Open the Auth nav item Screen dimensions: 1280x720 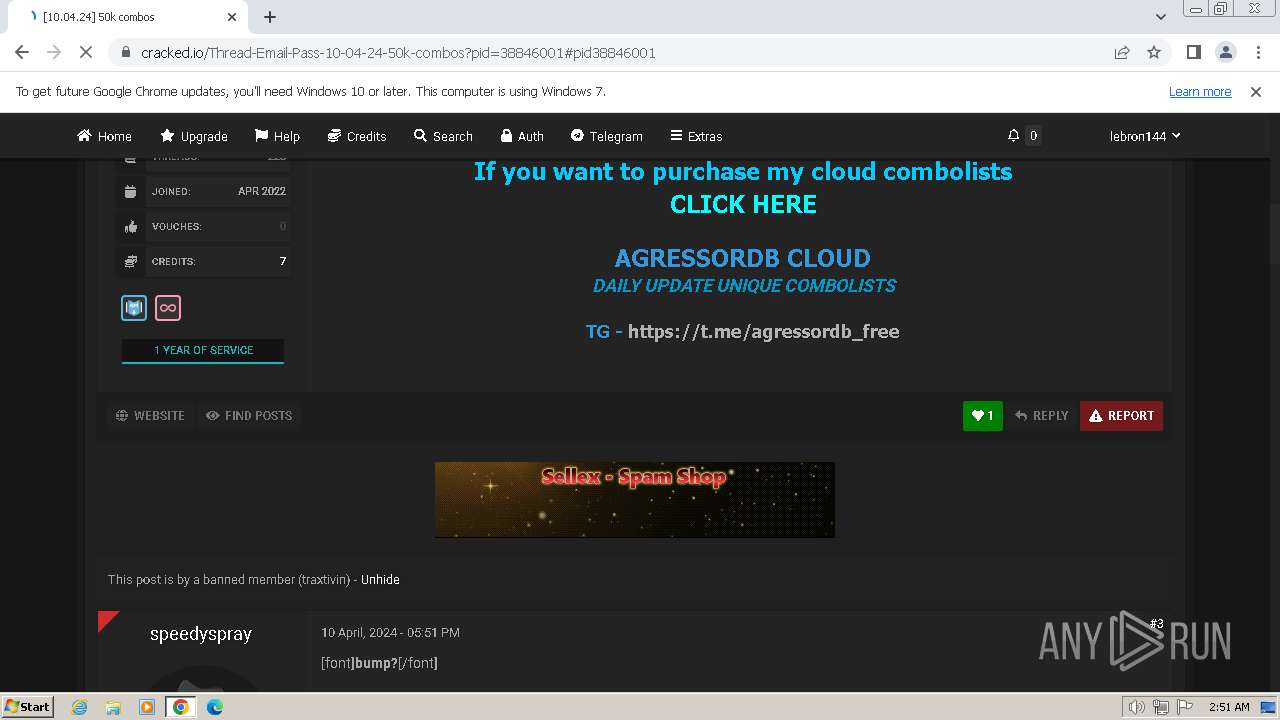(x=522, y=136)
